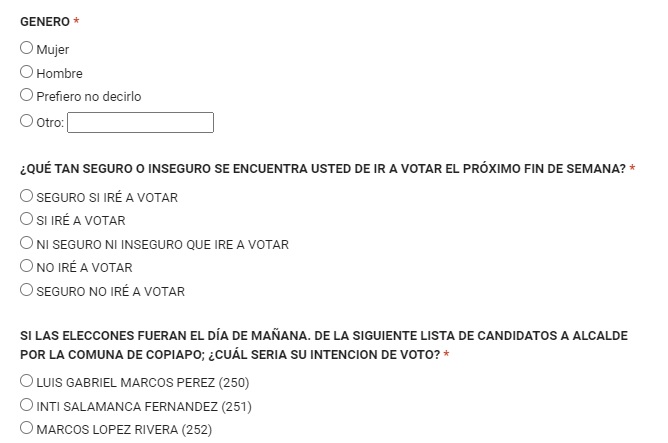
Task: Select NI SEGURO NI INSEGURO option
Action: (26, 243)
